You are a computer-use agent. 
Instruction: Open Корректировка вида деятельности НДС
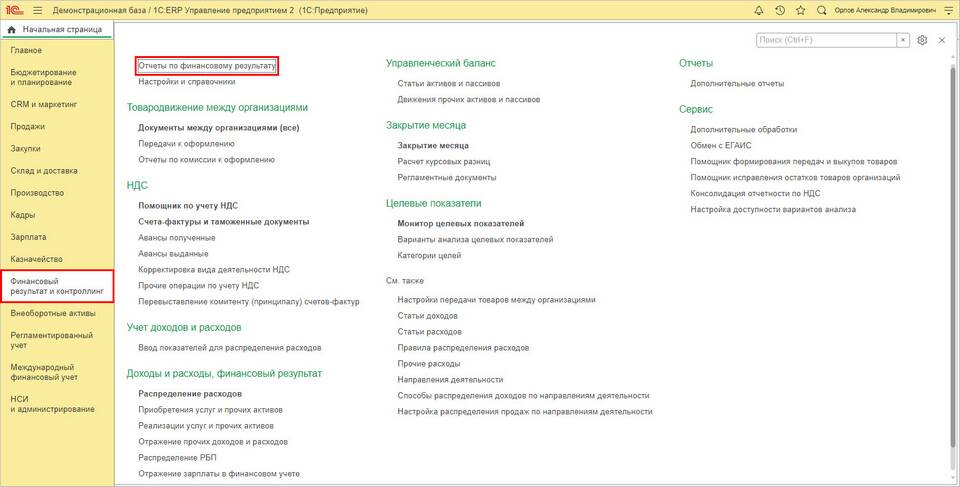point(214,270)
